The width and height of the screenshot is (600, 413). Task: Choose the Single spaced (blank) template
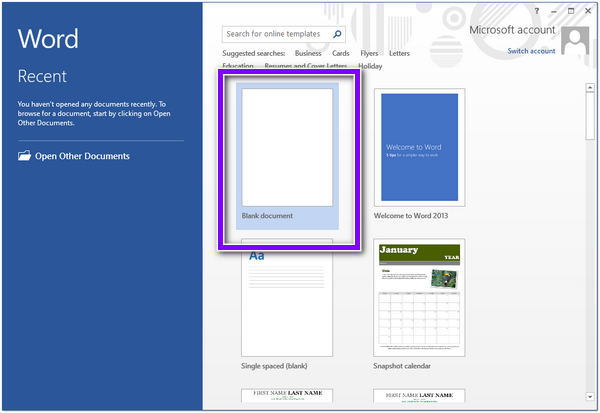tap(287, 298)
